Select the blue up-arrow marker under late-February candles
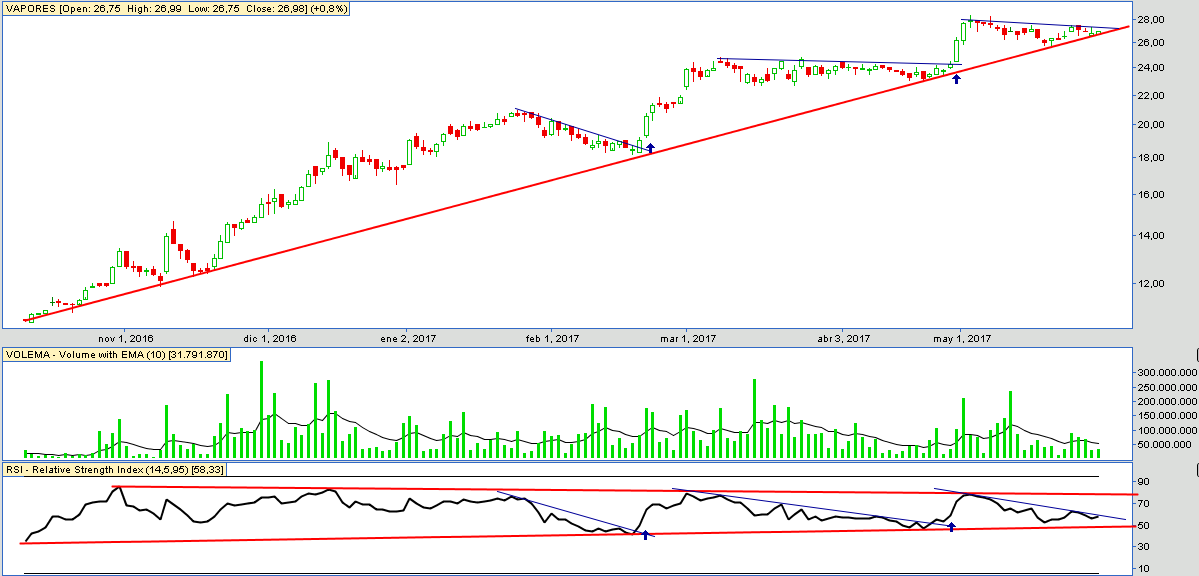This screenshot has width=1199, height=576. [650, 148]
